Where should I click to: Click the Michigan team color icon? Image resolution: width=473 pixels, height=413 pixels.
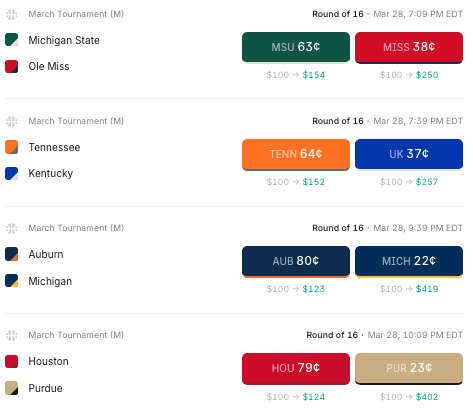click(12, 281)
